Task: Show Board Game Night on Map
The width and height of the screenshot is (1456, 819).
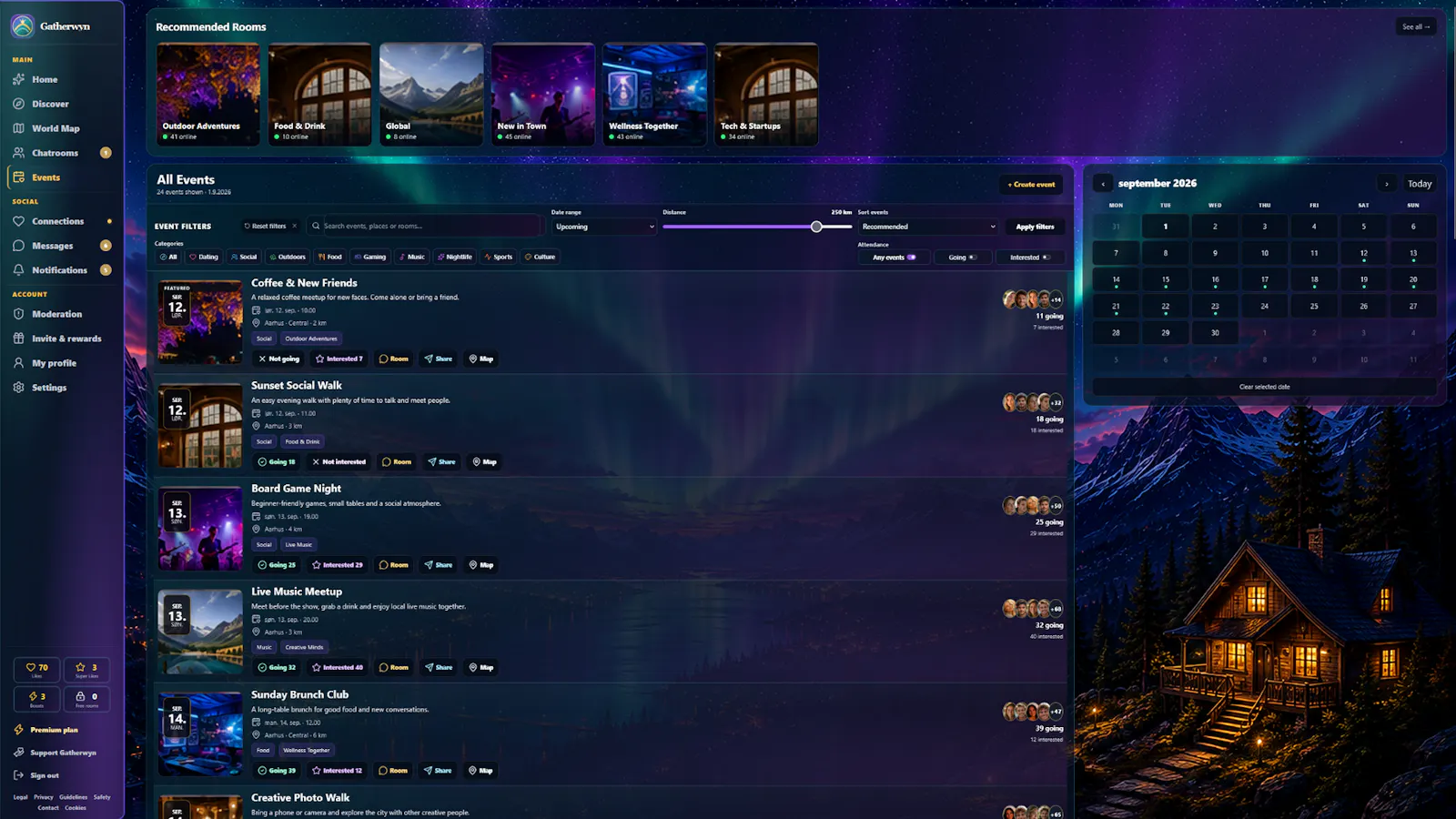Action: coord(481,565)
